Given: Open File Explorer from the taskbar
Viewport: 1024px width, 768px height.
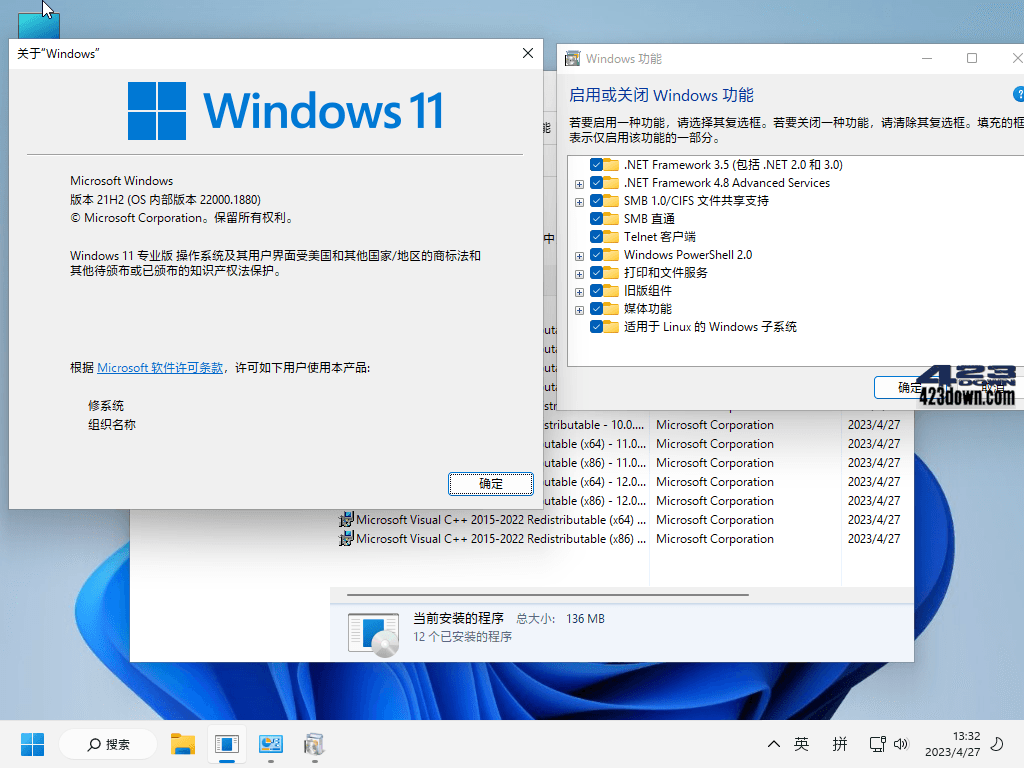Looking at the screenshot, I should pyautogui.click(x=183, y=744).
